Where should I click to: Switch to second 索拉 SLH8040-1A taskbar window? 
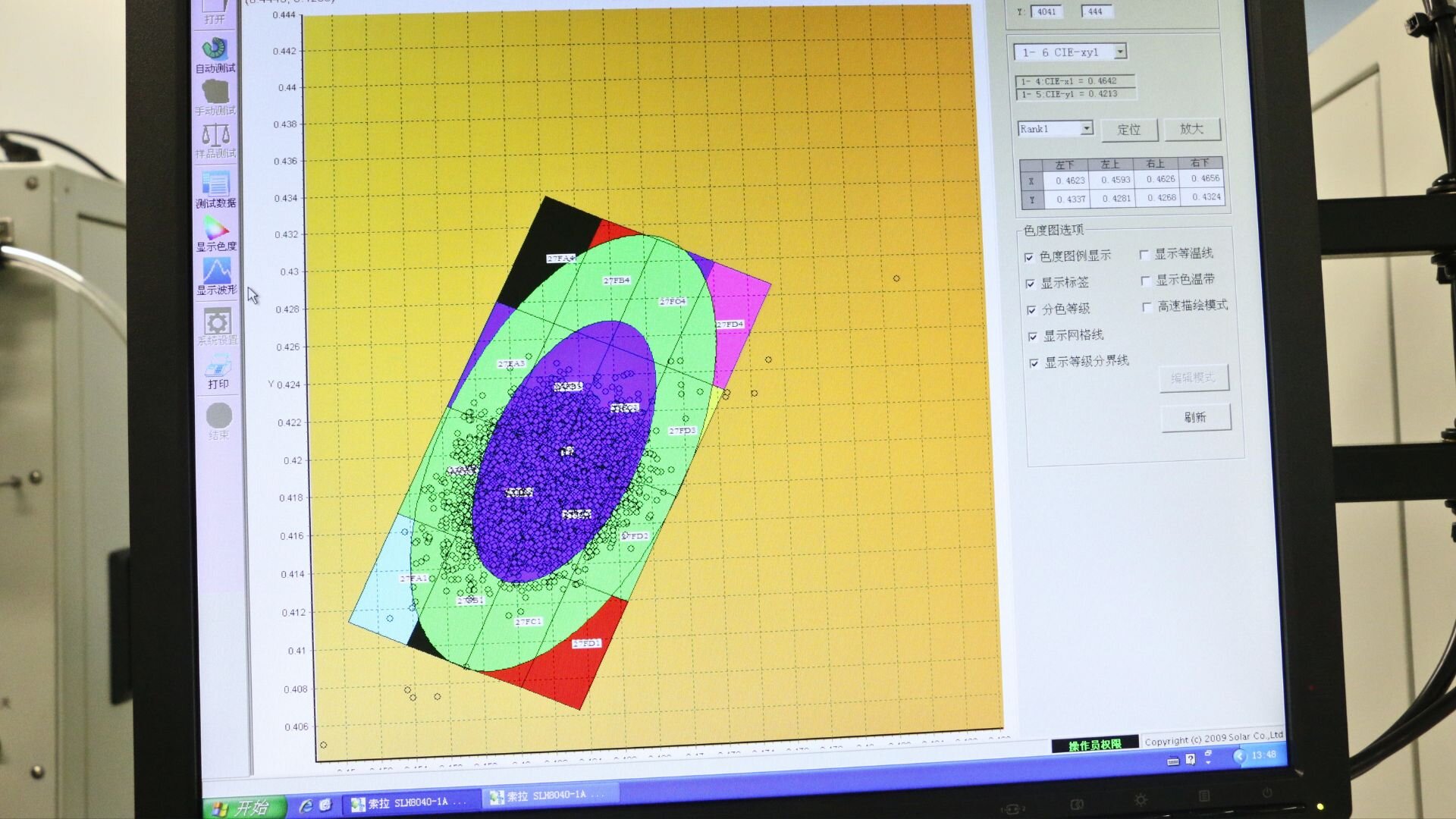[551, 795]
